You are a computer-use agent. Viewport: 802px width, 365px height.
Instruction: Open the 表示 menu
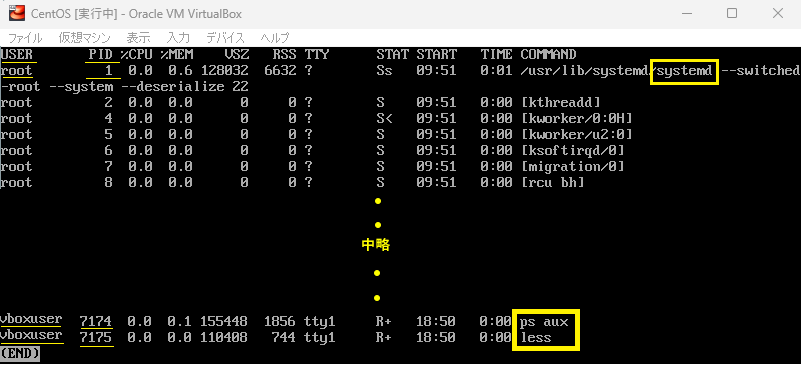coord(139,38)
